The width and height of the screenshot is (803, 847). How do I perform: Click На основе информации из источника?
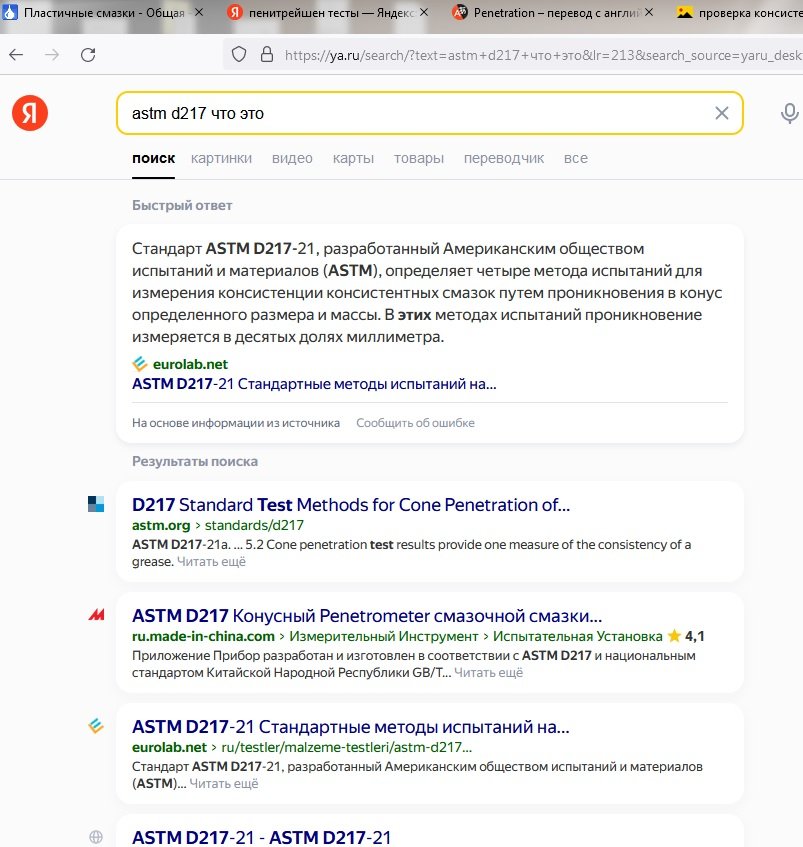point(236,423)
